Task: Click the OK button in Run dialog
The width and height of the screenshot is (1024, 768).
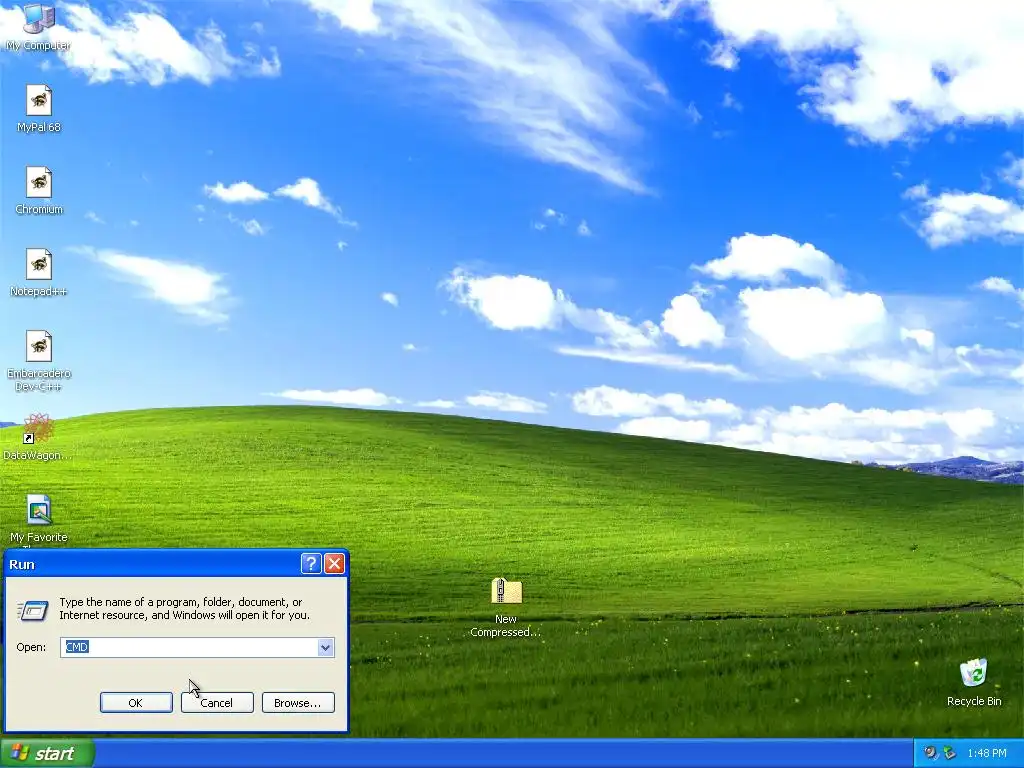Action: tap(136, 703)
